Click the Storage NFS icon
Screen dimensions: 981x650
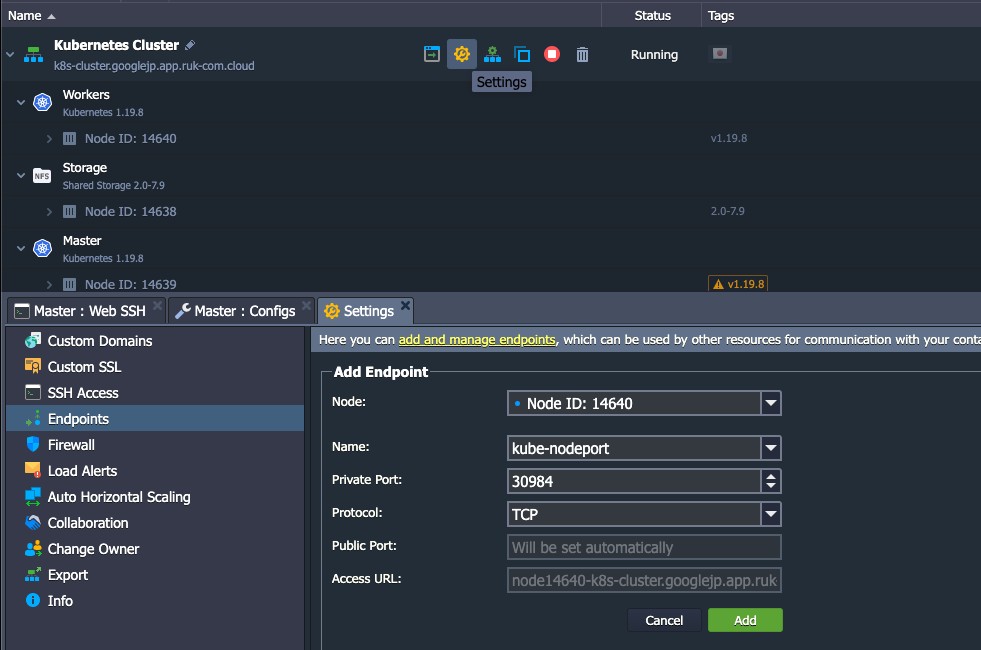(x=42, y=175)
